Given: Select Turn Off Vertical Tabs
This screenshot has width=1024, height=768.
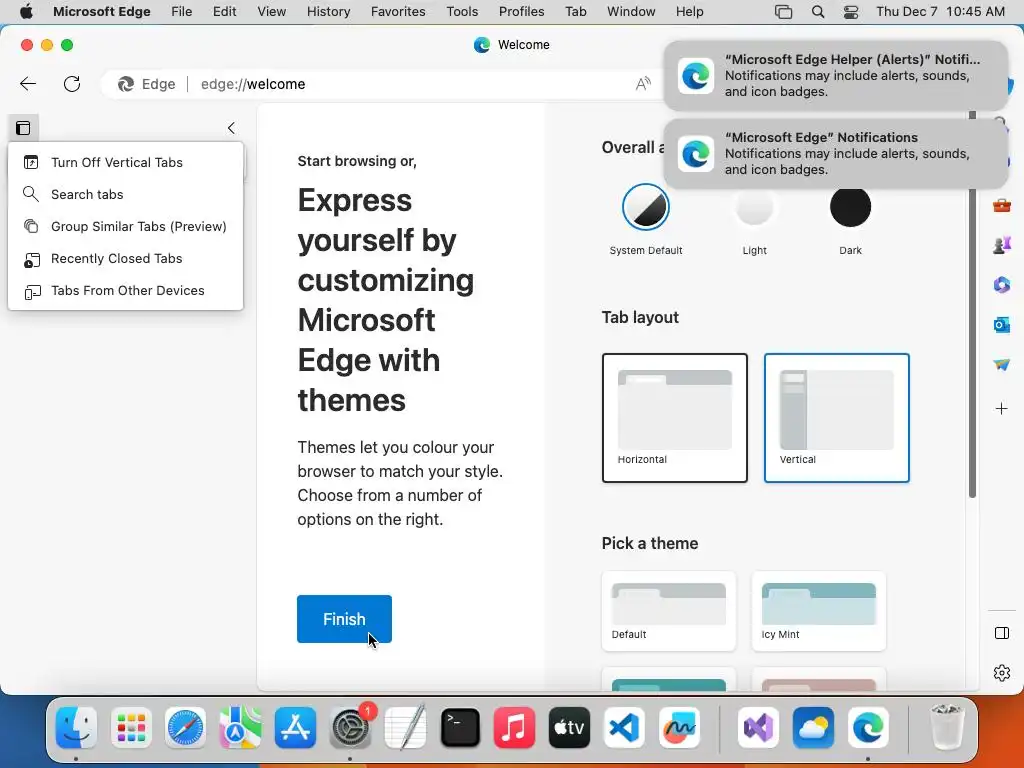Looking at the screenshot, I should (125, 162).
